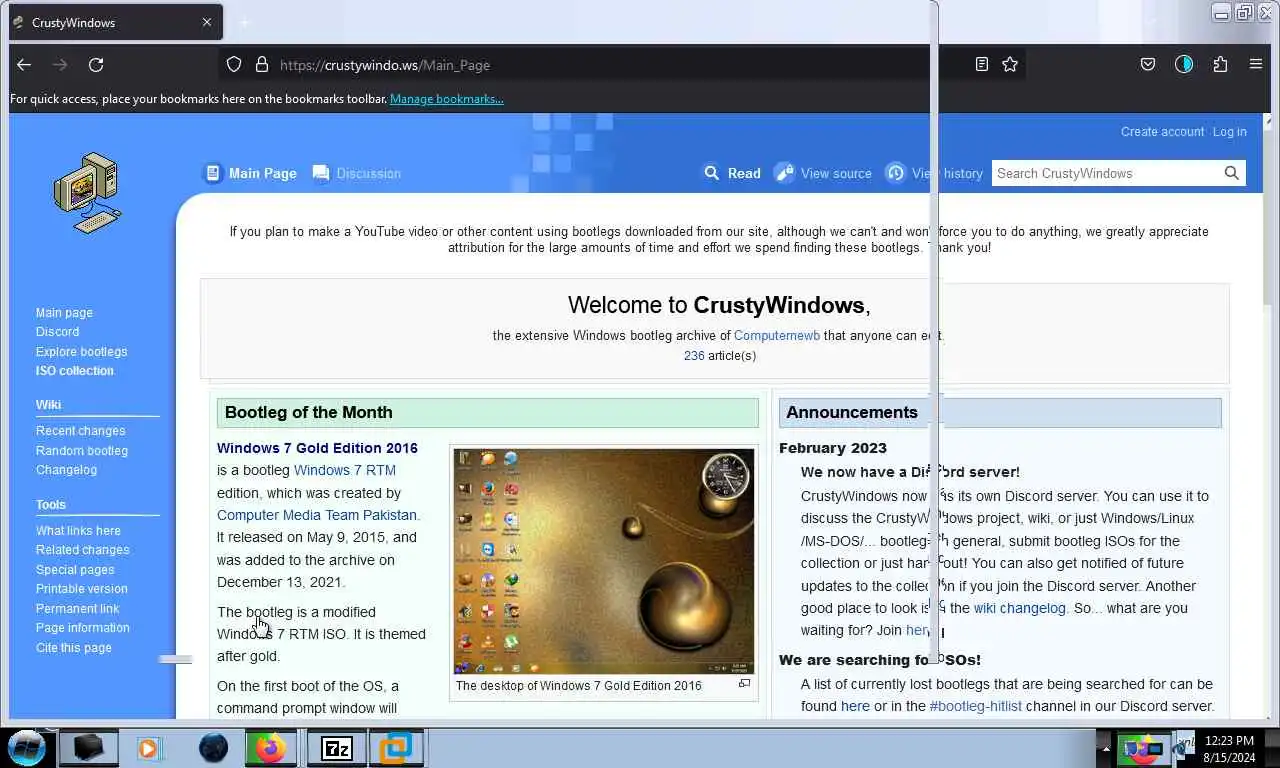Reload the page with the refresh icon
Image resolution: width=1280 pixels, height=768 pixels.
tap(96, 65)
